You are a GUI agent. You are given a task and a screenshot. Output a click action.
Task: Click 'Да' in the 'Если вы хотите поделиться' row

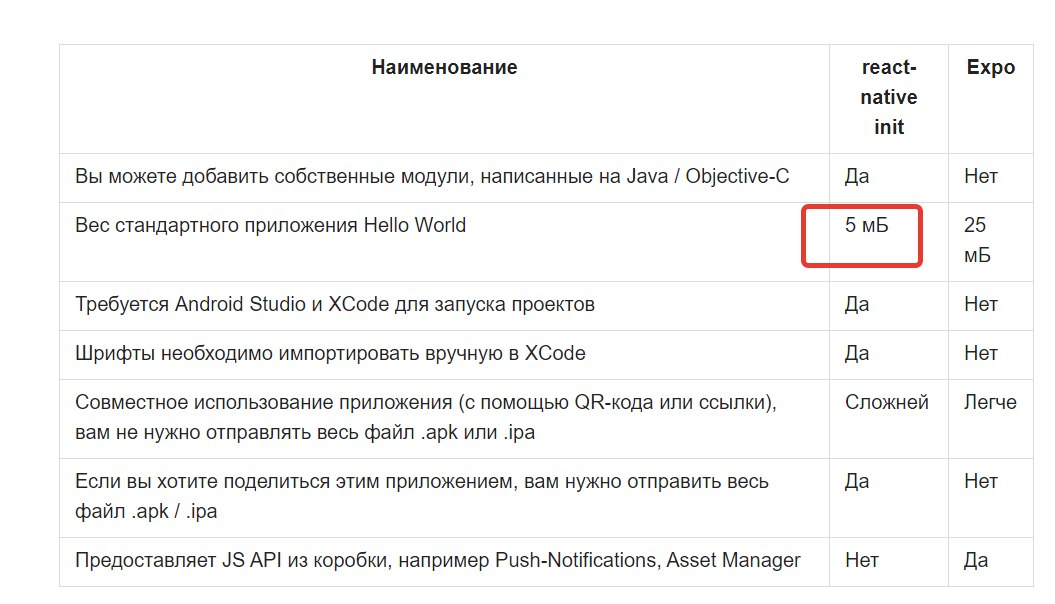click(x=857, y=482)
